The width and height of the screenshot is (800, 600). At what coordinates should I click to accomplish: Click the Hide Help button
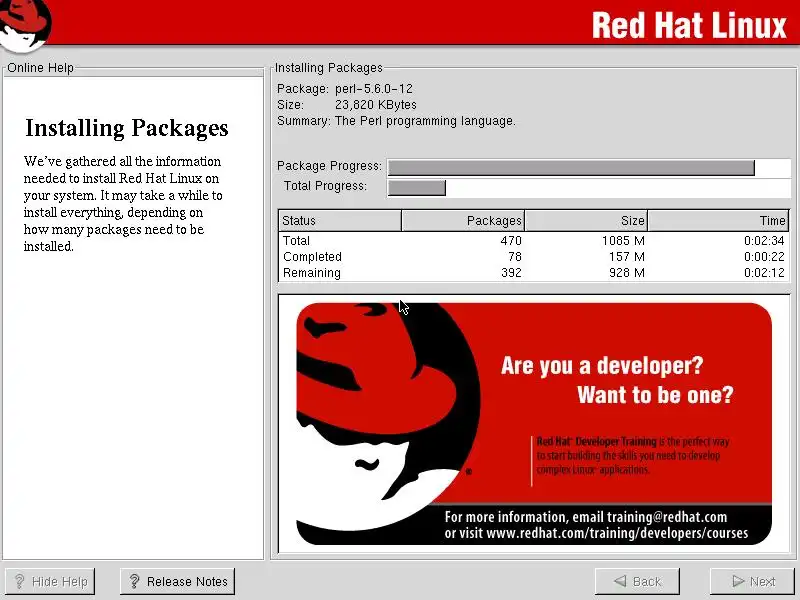(x=49, y=581)
